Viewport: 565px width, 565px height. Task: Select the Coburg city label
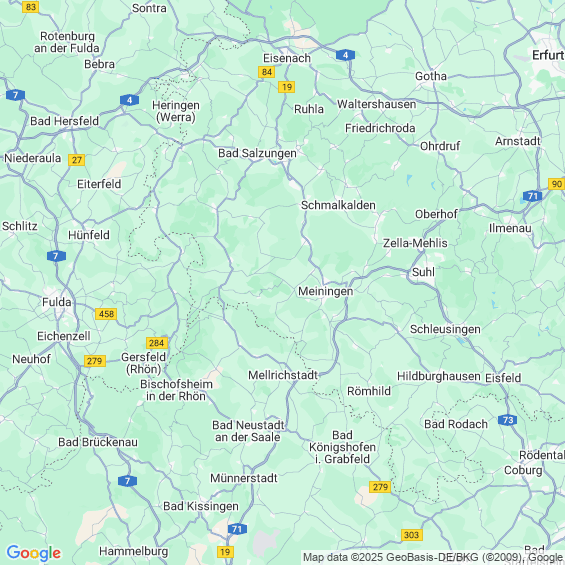coord(523,470)
